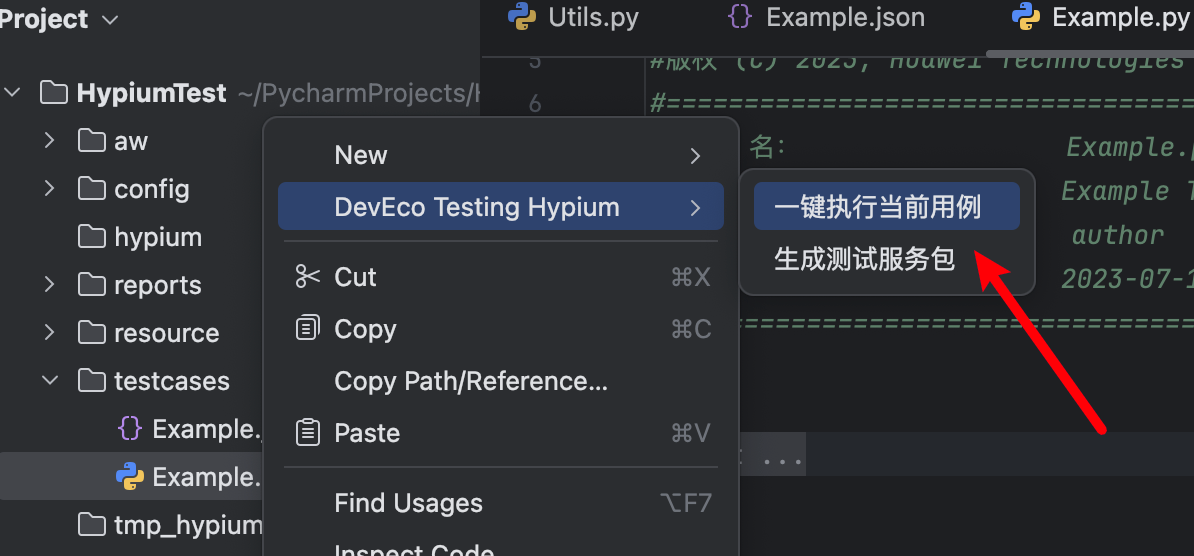Select the tmp_hypium folder

[x=187, y=525]
